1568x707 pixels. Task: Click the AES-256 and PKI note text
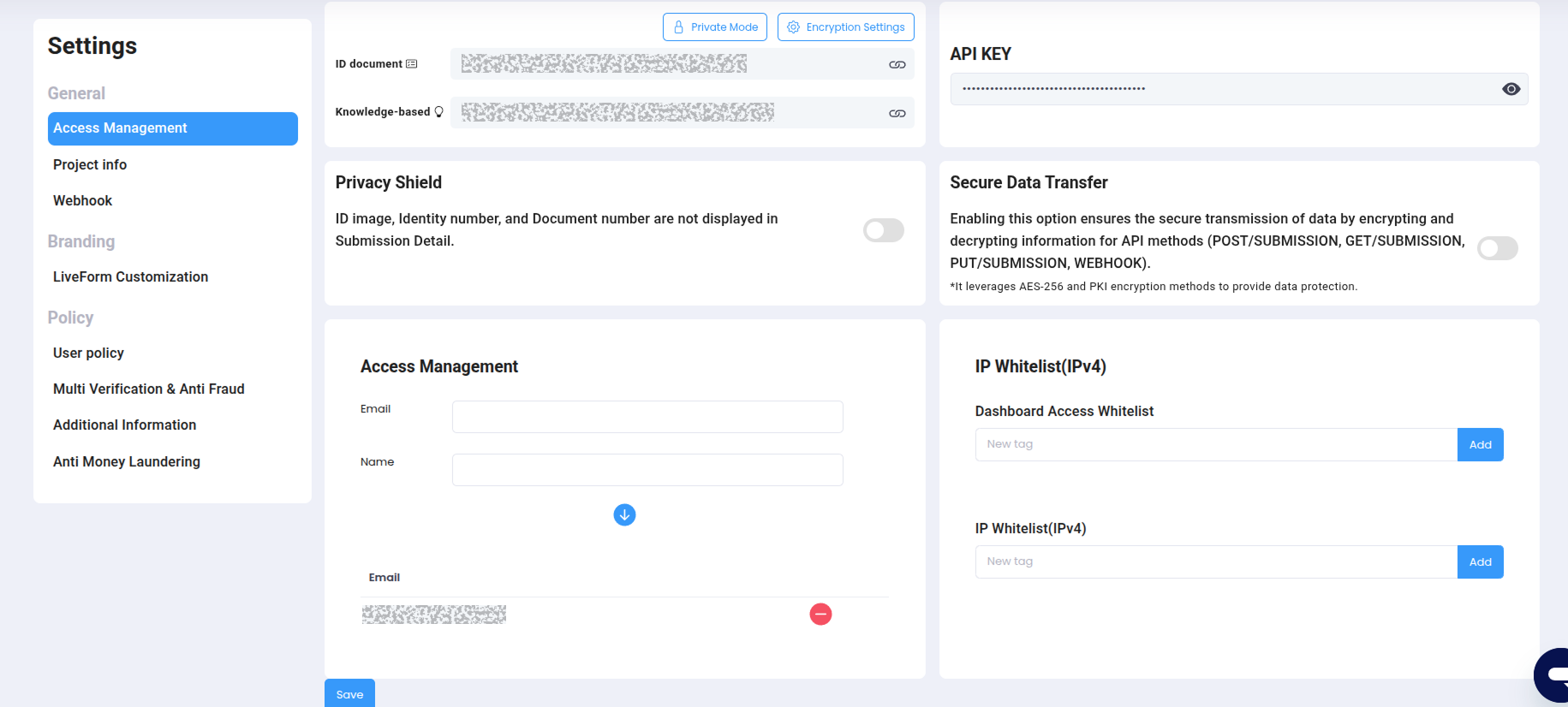click(x=1154, y=287)
